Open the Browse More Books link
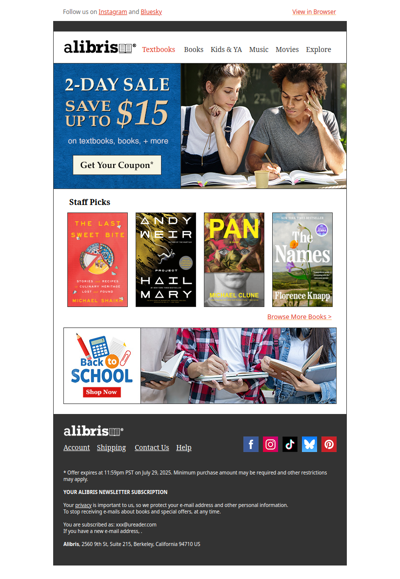 tap(299, 317)
